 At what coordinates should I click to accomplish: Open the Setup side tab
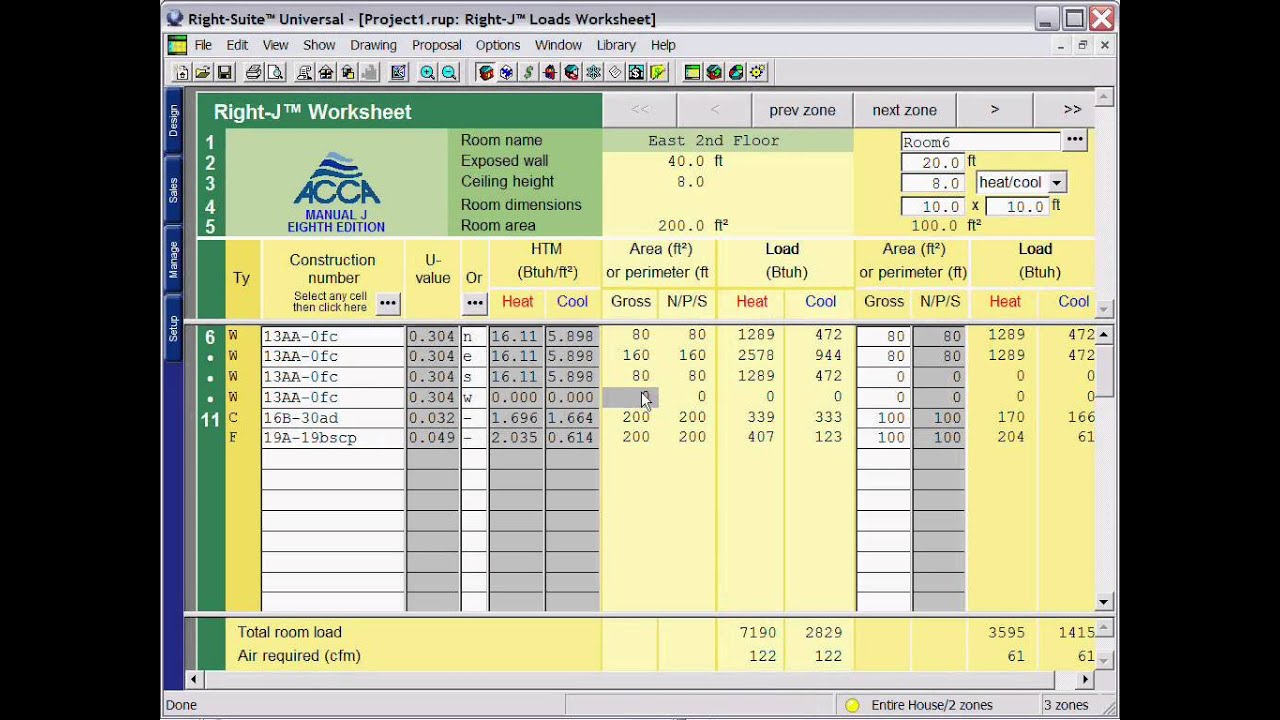click(x=173, y=328)
